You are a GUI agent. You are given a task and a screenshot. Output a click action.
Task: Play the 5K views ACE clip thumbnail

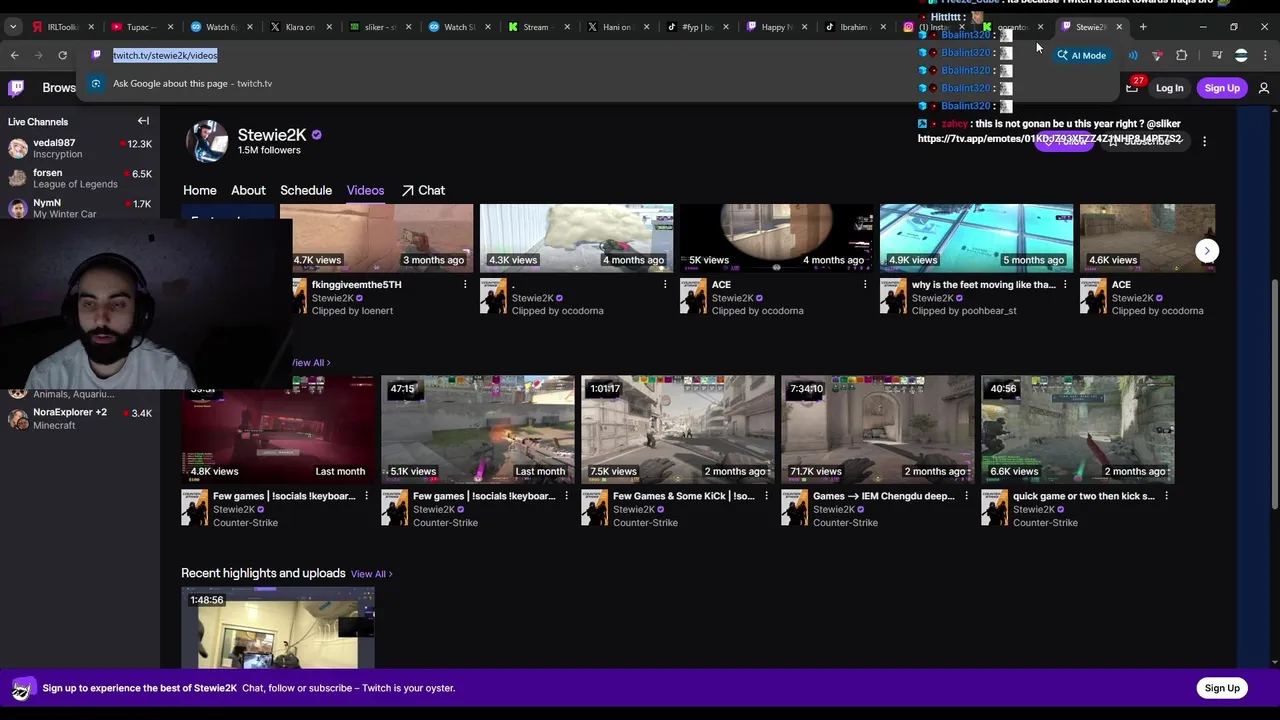click(x=776, y=238)
